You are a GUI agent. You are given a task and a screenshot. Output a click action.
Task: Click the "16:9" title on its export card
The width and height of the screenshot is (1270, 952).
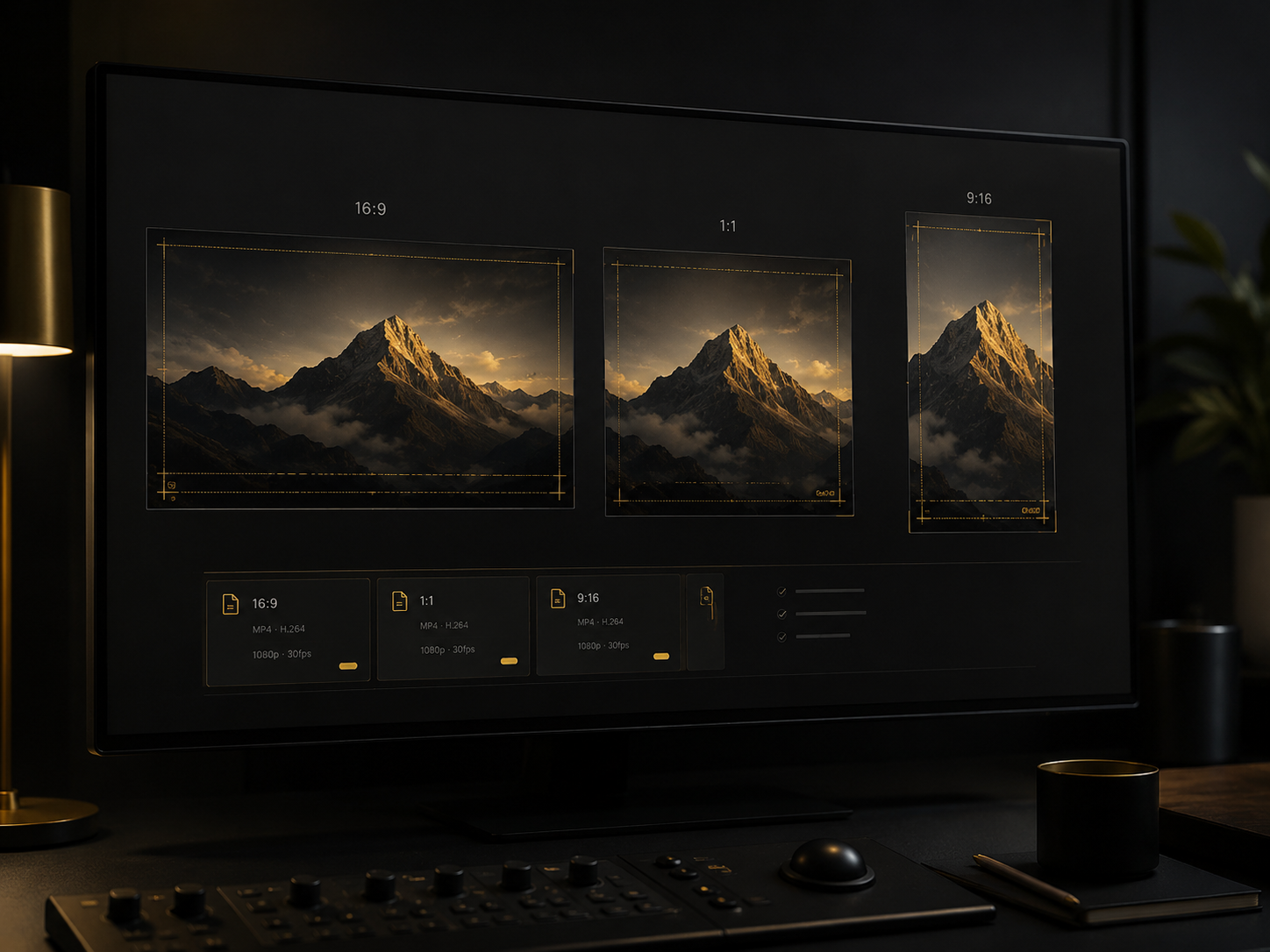265,603
